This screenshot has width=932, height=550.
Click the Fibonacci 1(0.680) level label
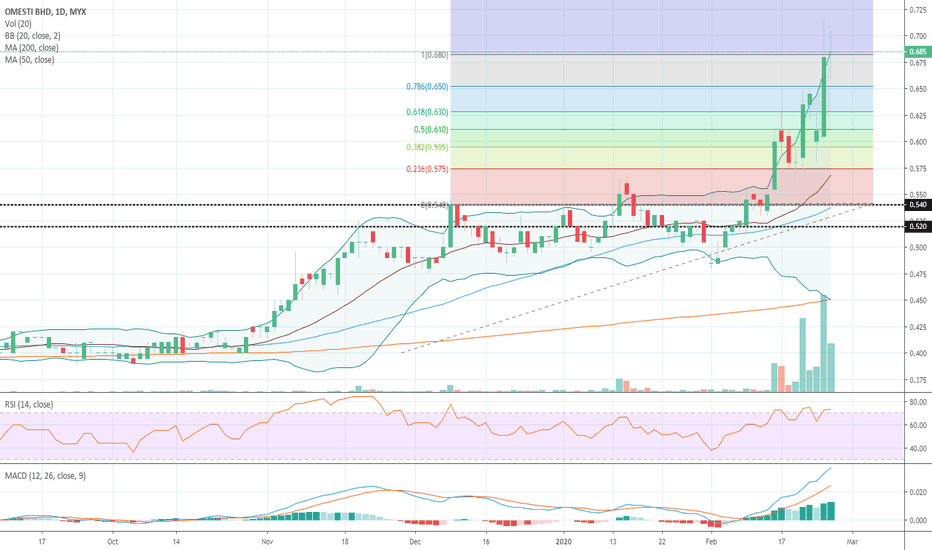pos(434,55)
